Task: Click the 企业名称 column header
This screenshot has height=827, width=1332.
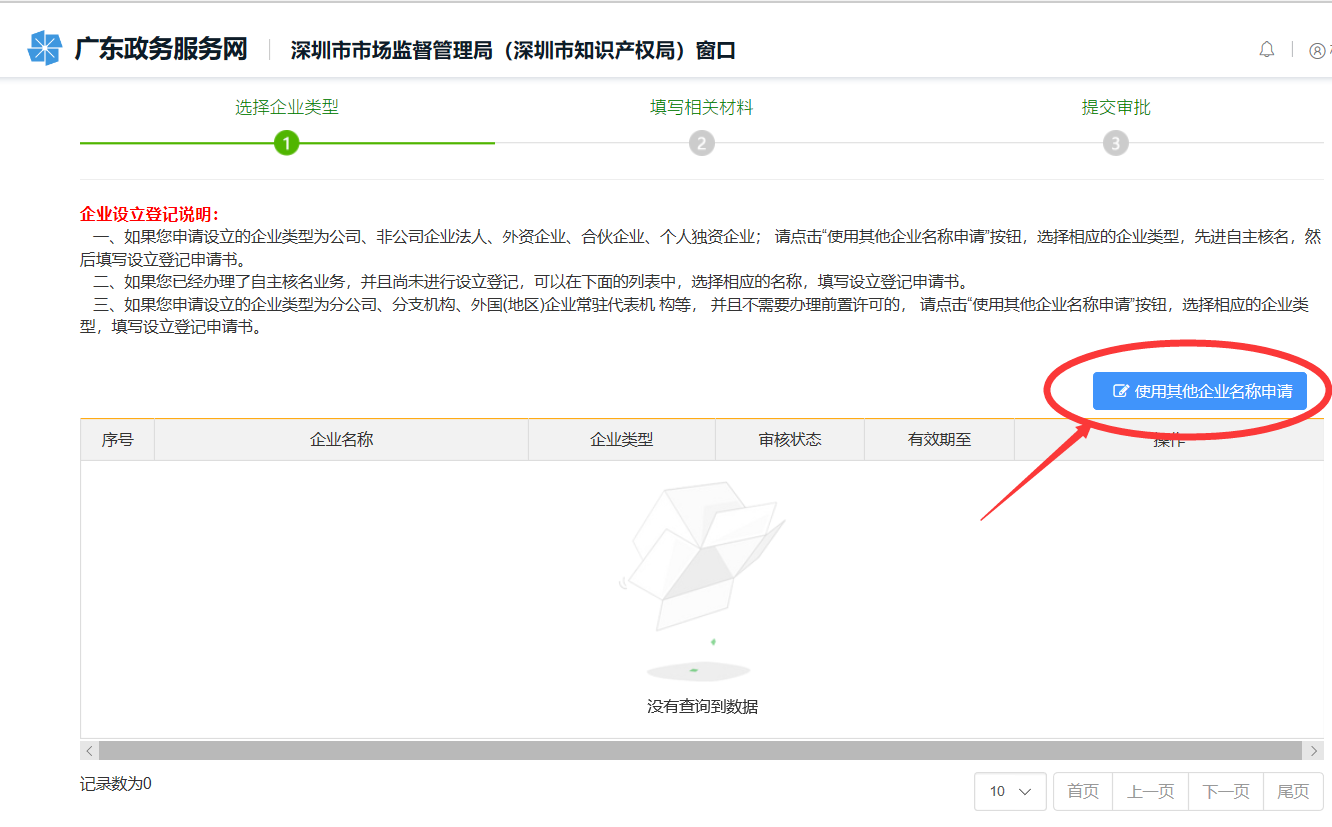Action: click(x=341, y=439)
